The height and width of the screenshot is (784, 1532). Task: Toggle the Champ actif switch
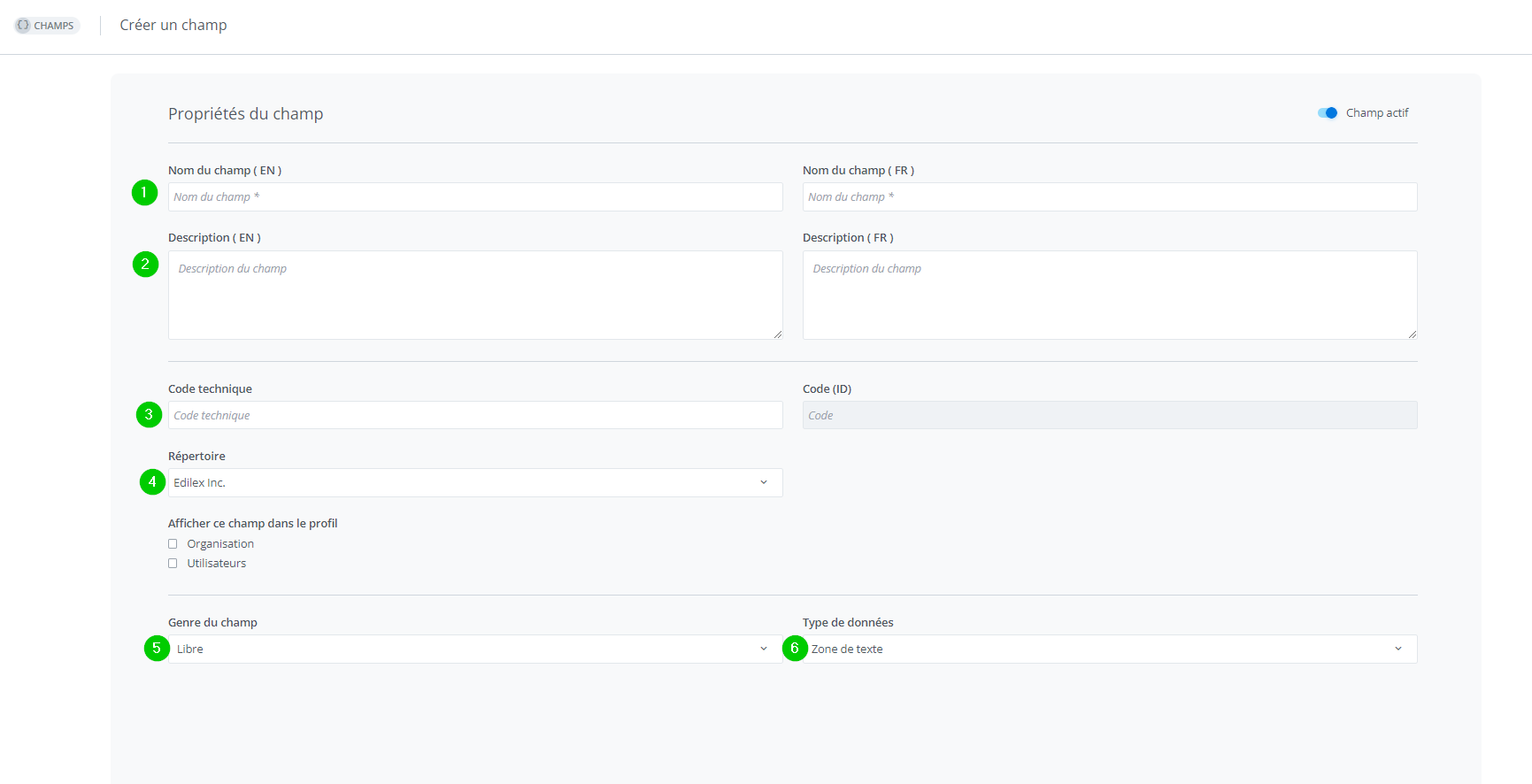pyautogui.click(x=1328, y=113)
